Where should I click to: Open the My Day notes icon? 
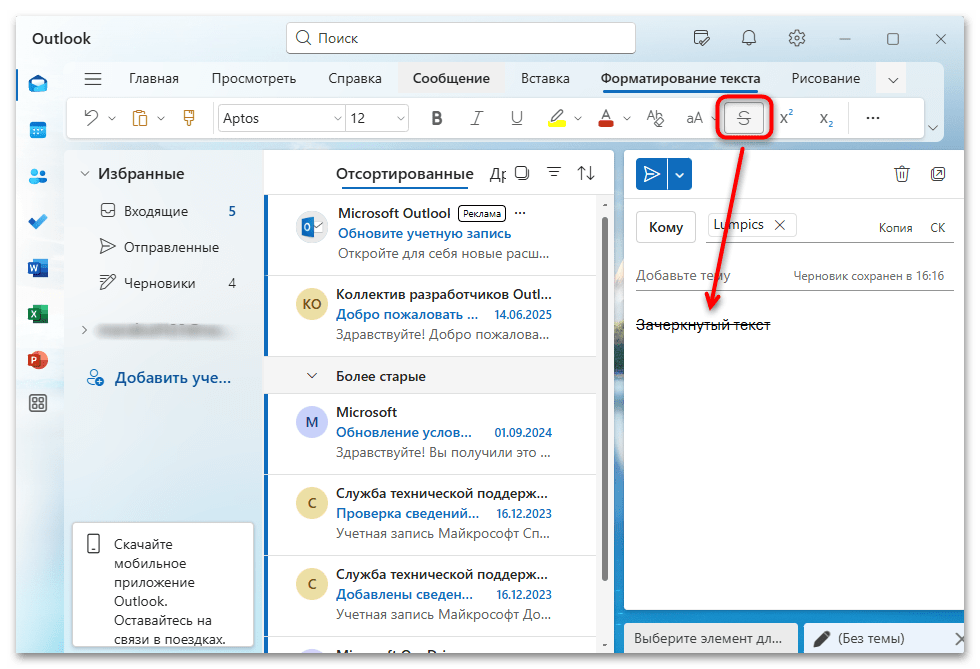pyautogui.click(x=701, y=38)
